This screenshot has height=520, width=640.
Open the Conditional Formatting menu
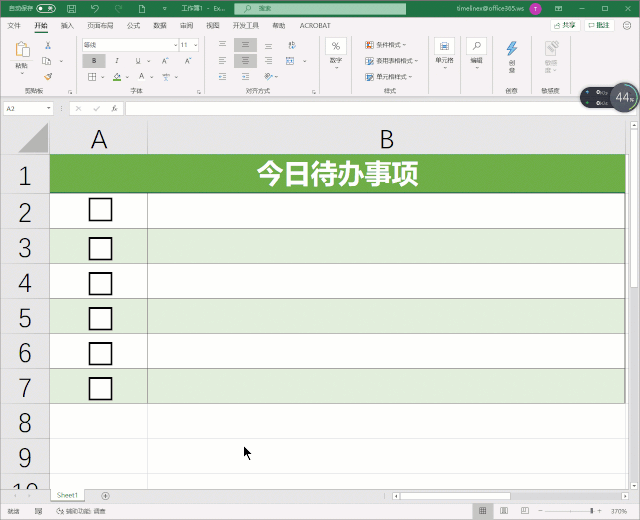(x=386, y=45)
